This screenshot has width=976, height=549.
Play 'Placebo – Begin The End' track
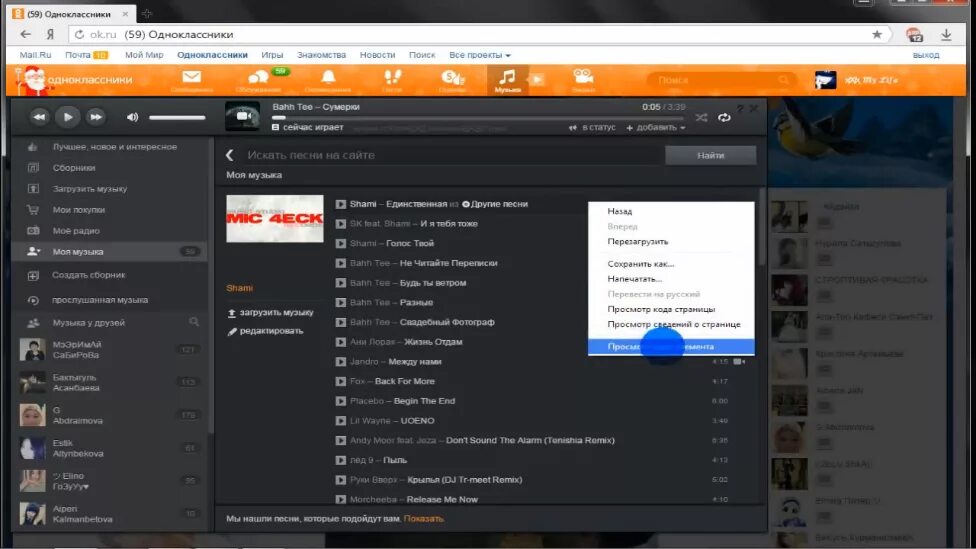click(x=340, y=401)
